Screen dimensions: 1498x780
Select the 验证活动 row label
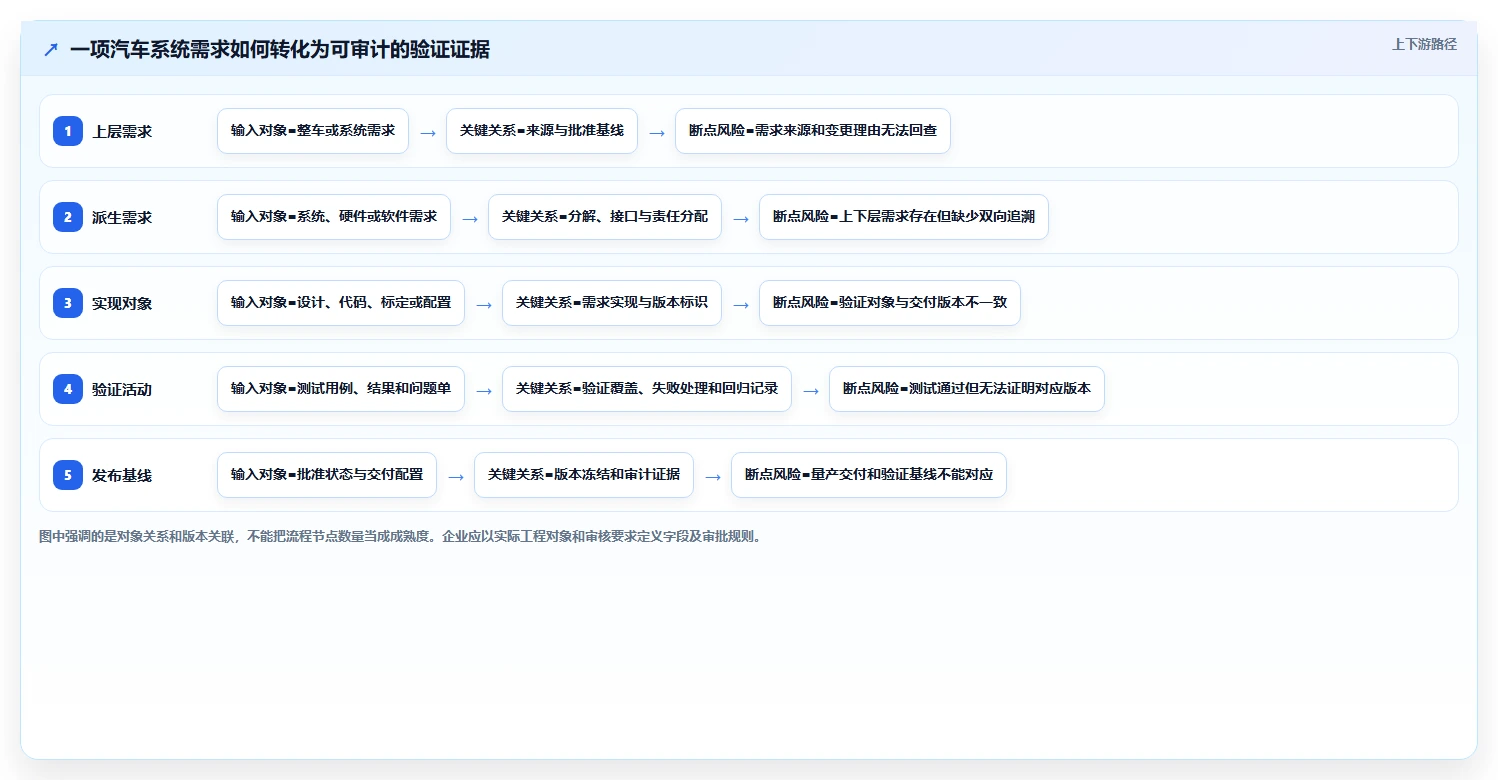click(x=122, y=389)
